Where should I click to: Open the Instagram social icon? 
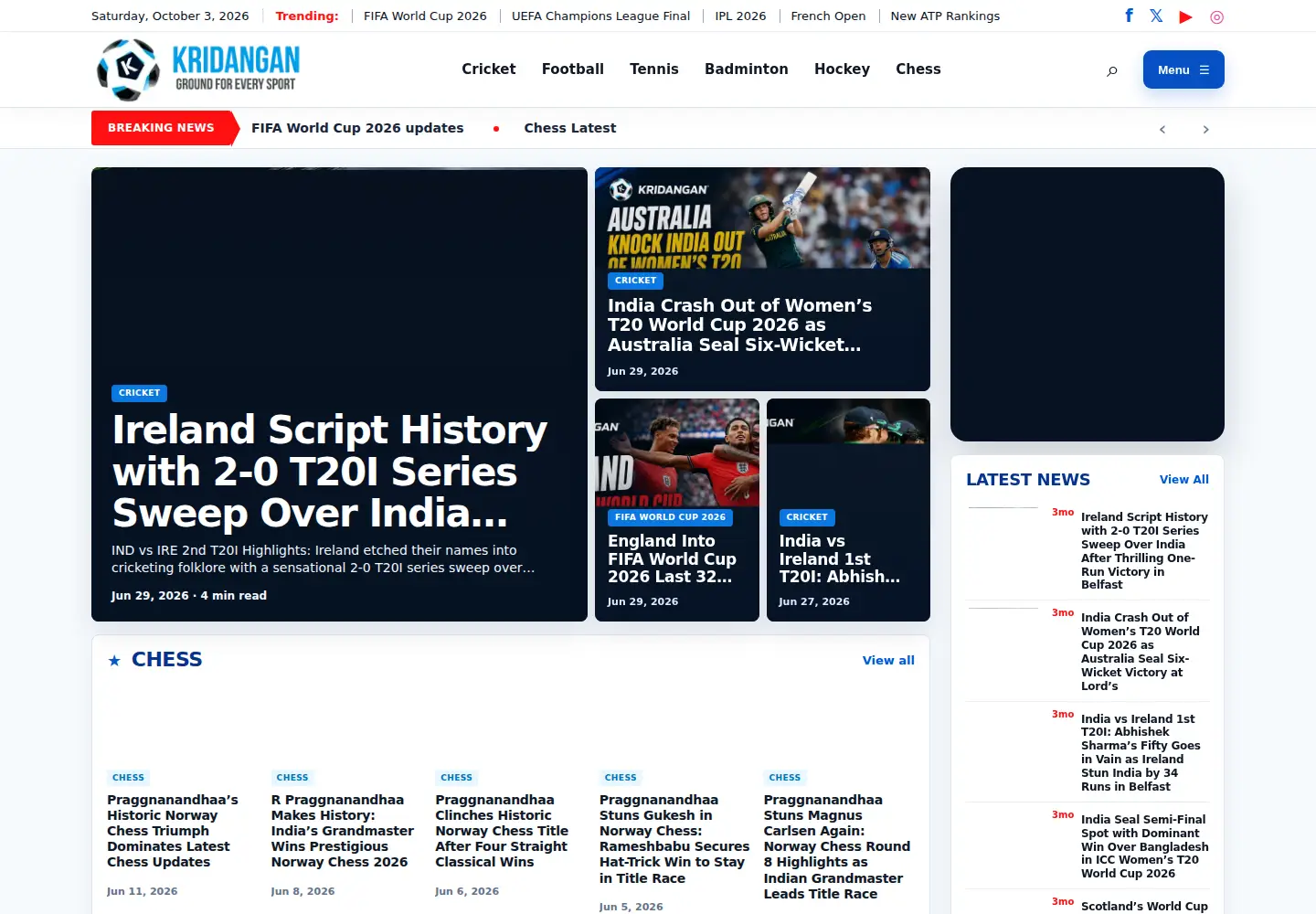1216,16
